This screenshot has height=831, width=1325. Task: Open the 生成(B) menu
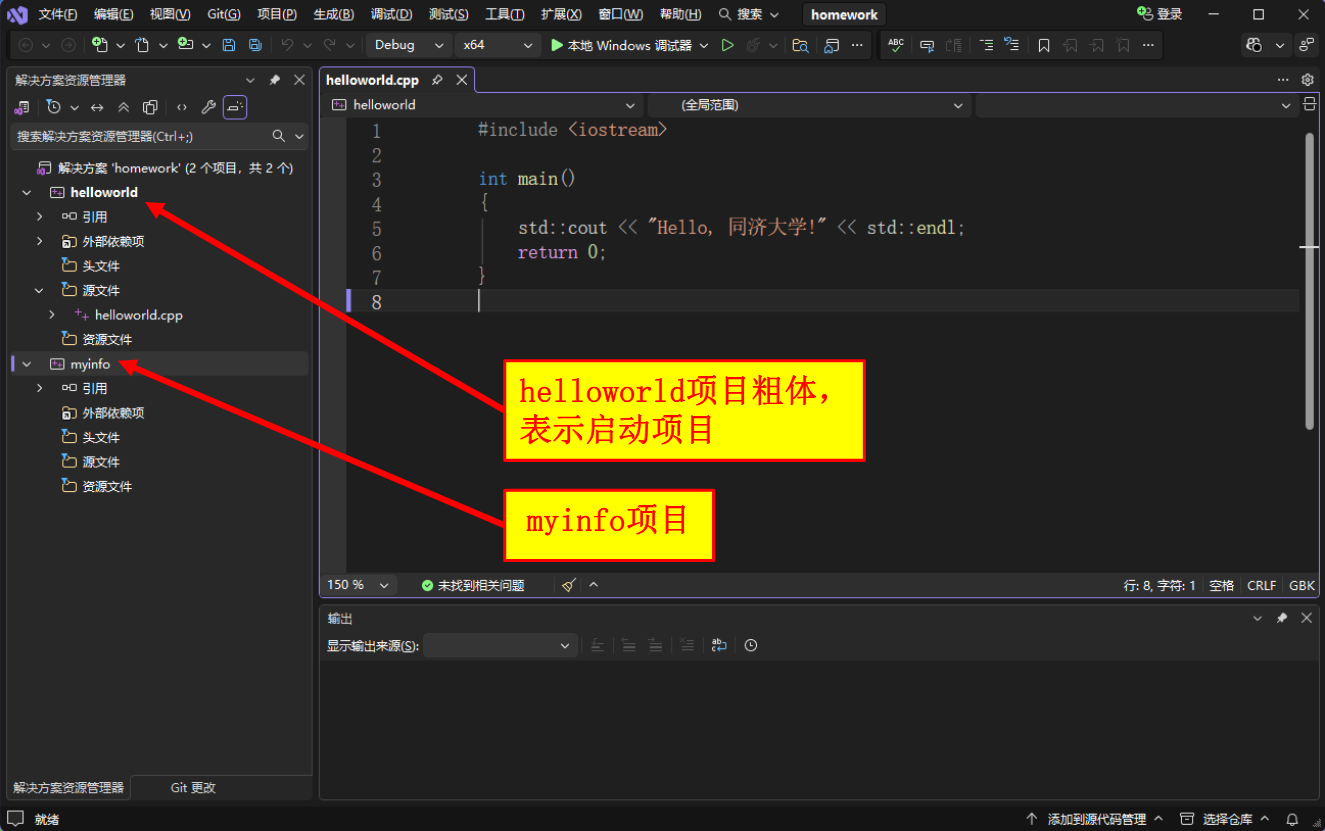point(333,14)
